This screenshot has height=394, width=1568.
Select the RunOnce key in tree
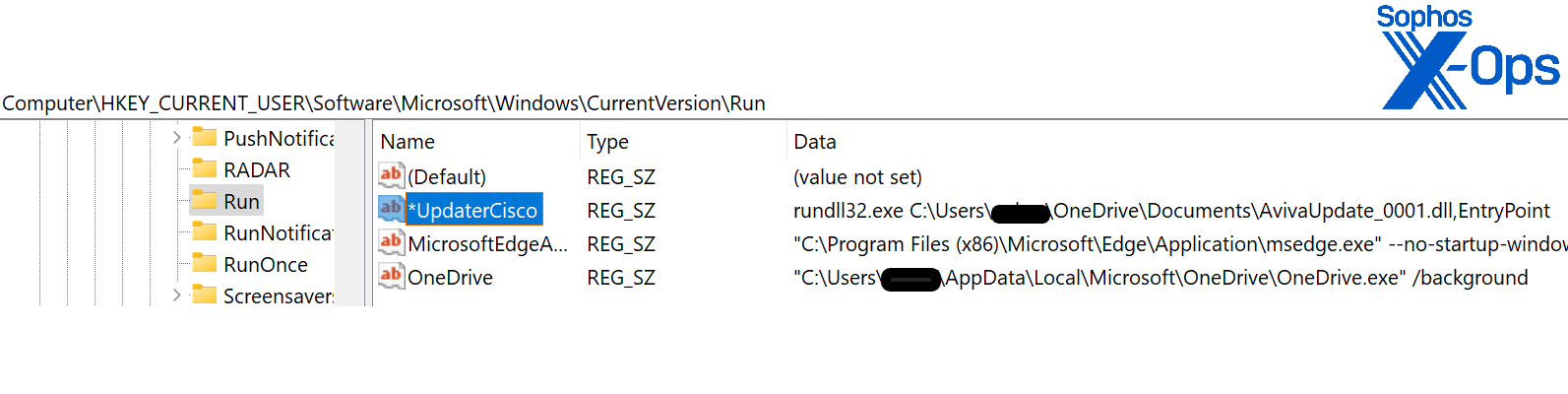point(266,264)
